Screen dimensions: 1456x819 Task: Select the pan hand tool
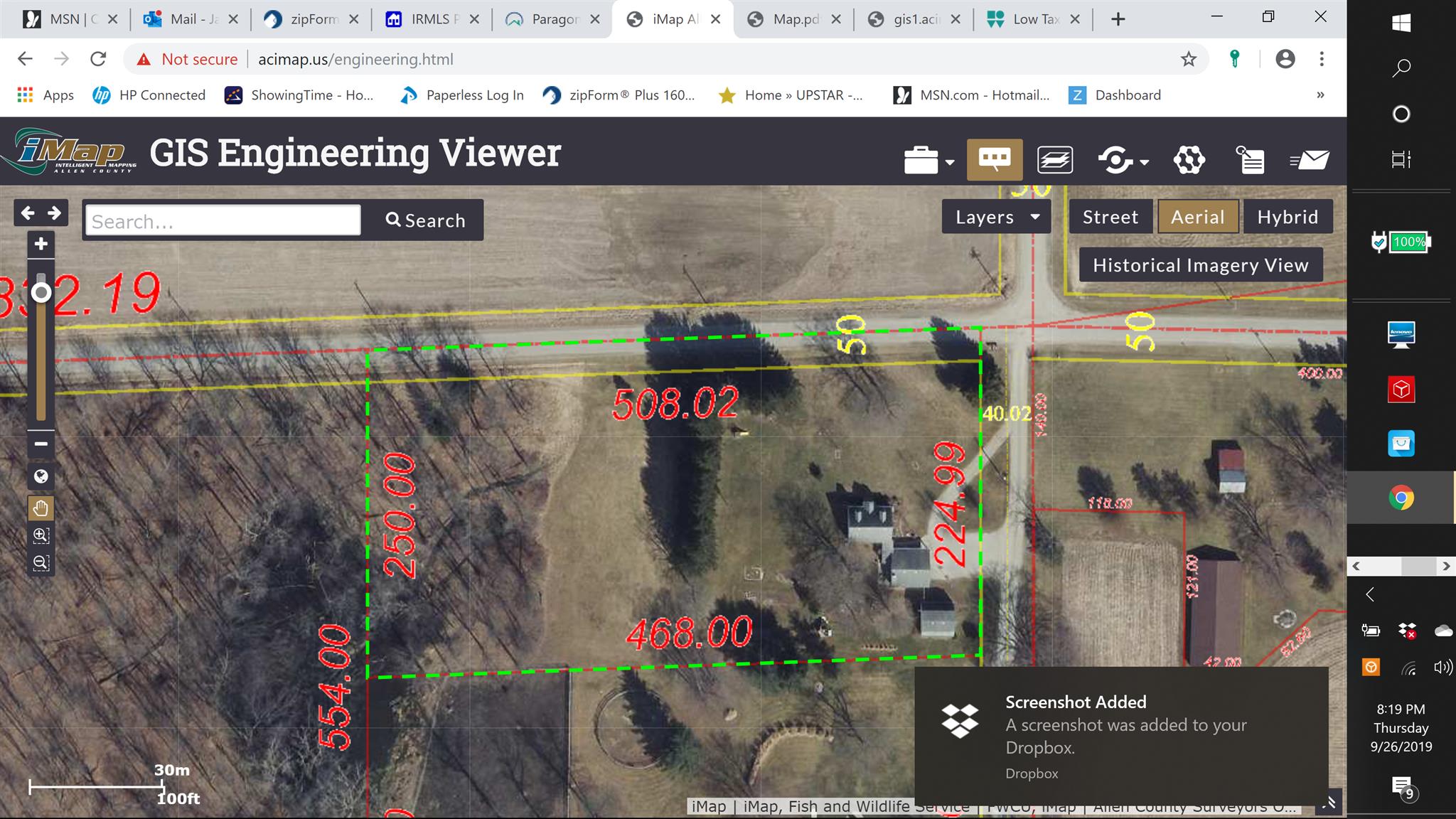click(x=41, y=508)
